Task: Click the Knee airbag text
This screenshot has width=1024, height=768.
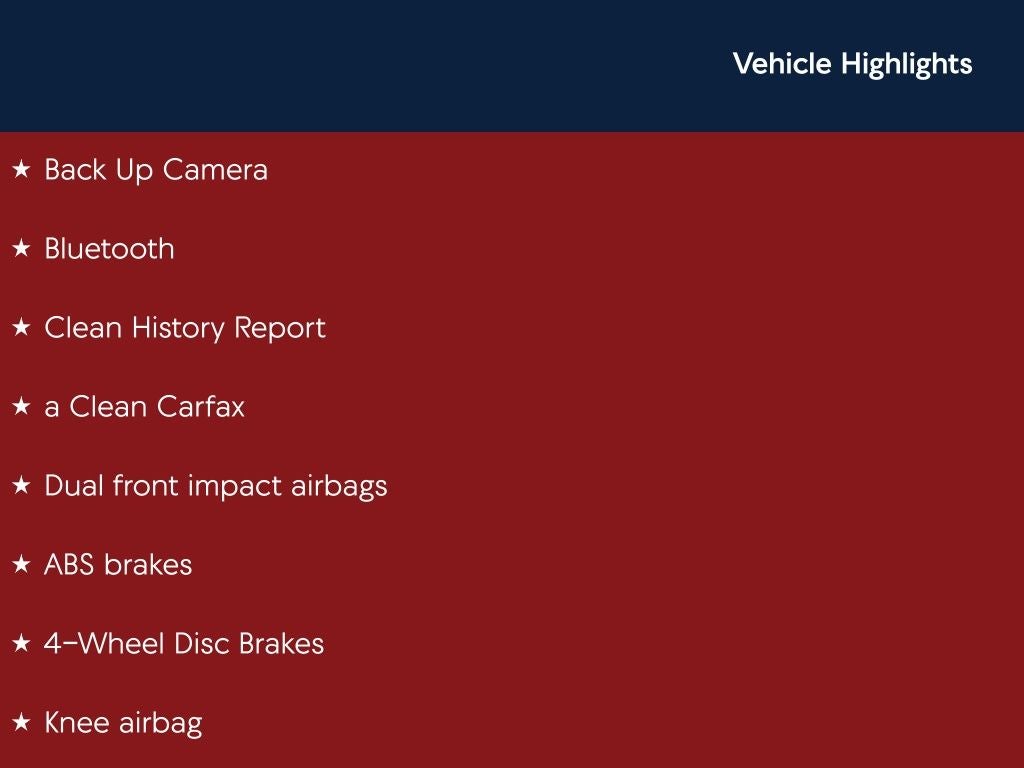Action: [123, 723]
